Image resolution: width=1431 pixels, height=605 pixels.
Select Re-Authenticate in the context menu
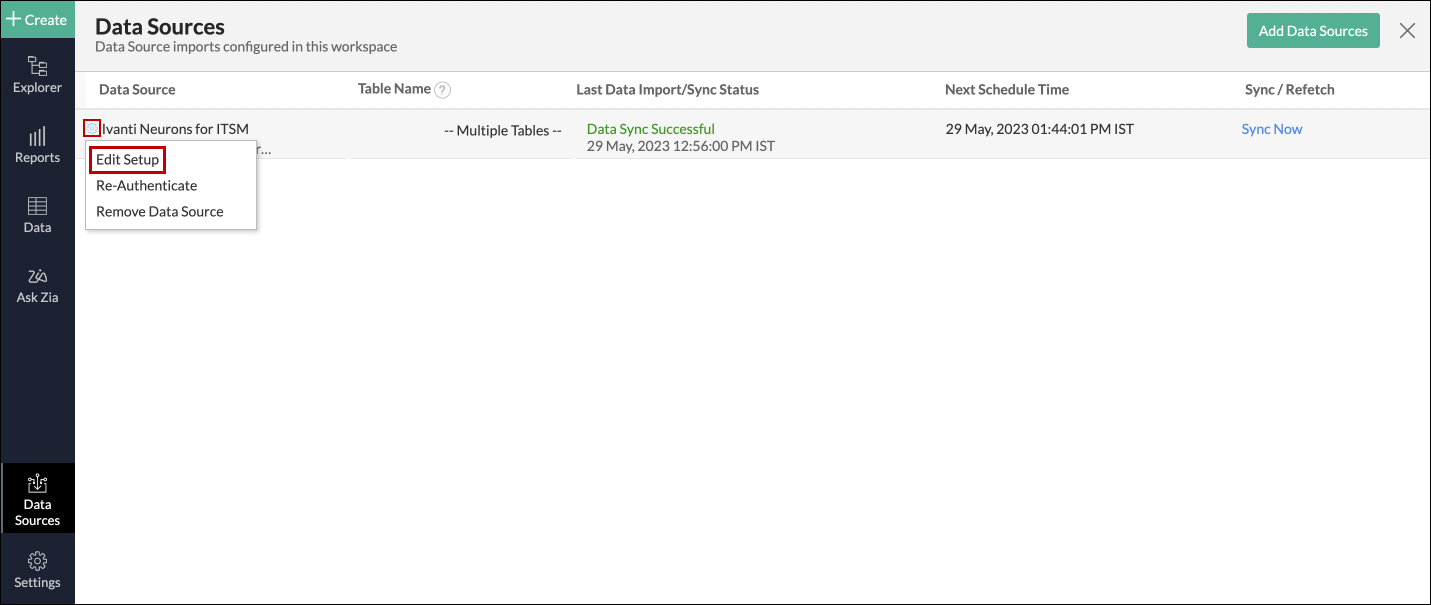pyautogui.click(x=146, y=185)
